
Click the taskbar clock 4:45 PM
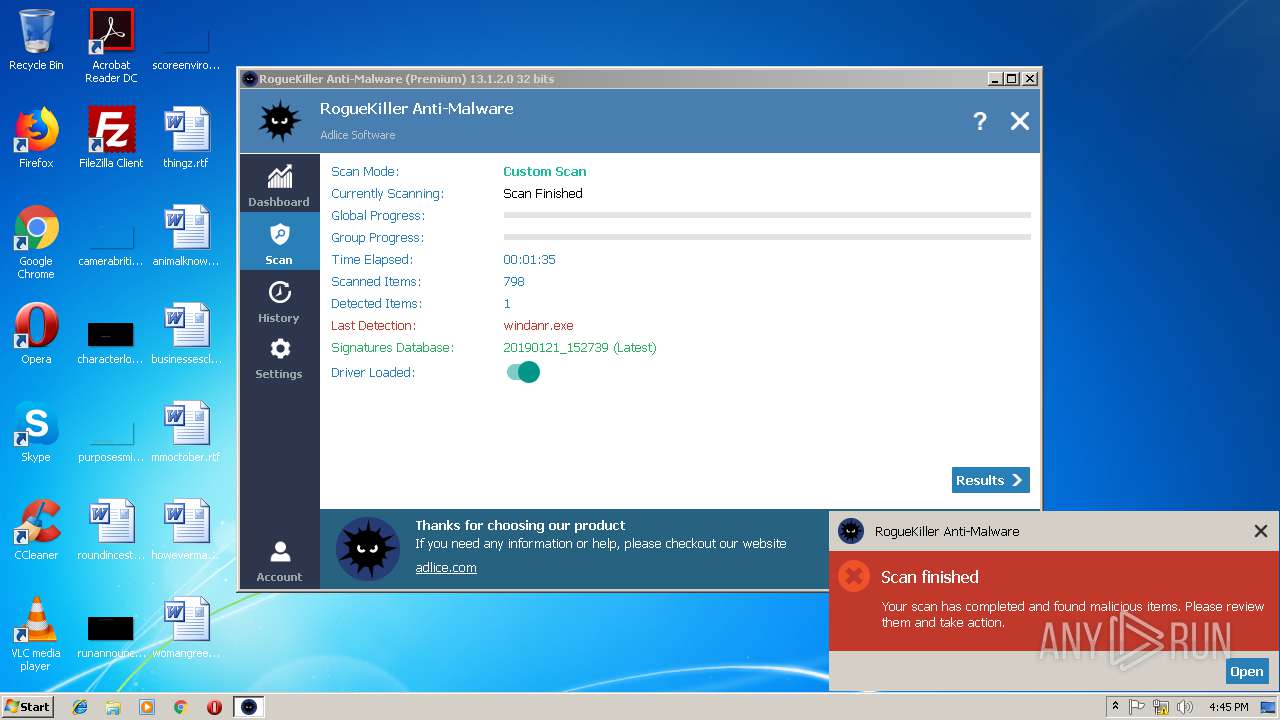[1228, 707]
